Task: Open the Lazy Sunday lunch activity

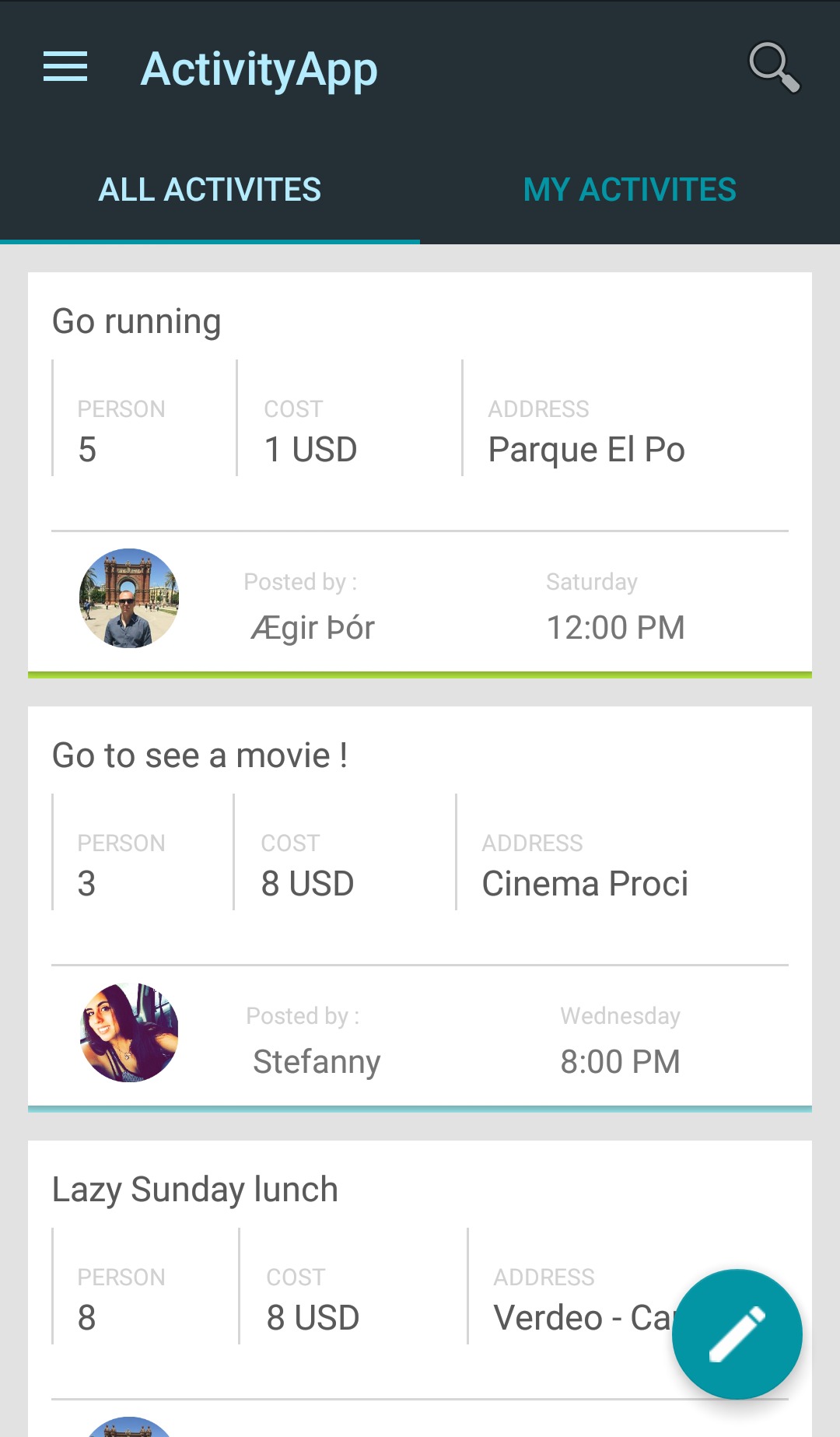Action: click(x=195, y=1190)
